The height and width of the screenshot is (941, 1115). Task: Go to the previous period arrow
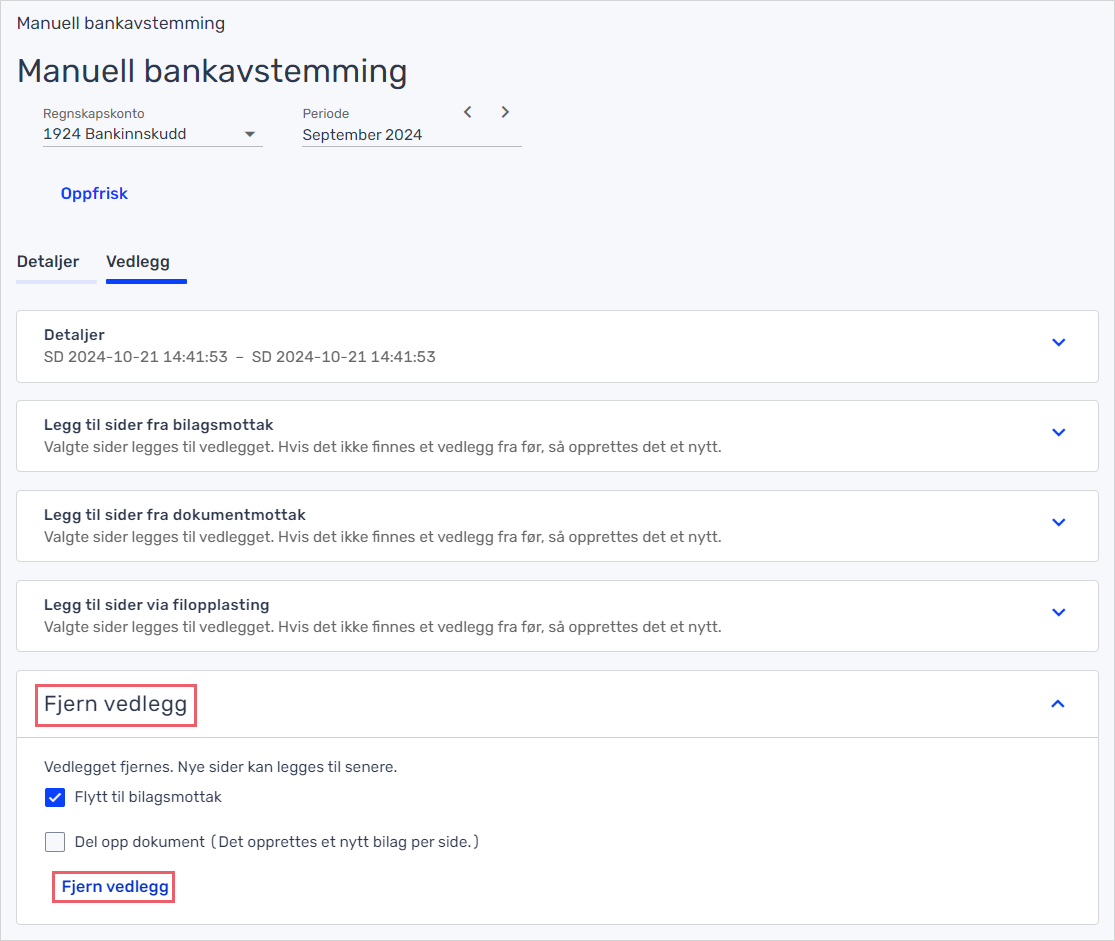[468, 112]
